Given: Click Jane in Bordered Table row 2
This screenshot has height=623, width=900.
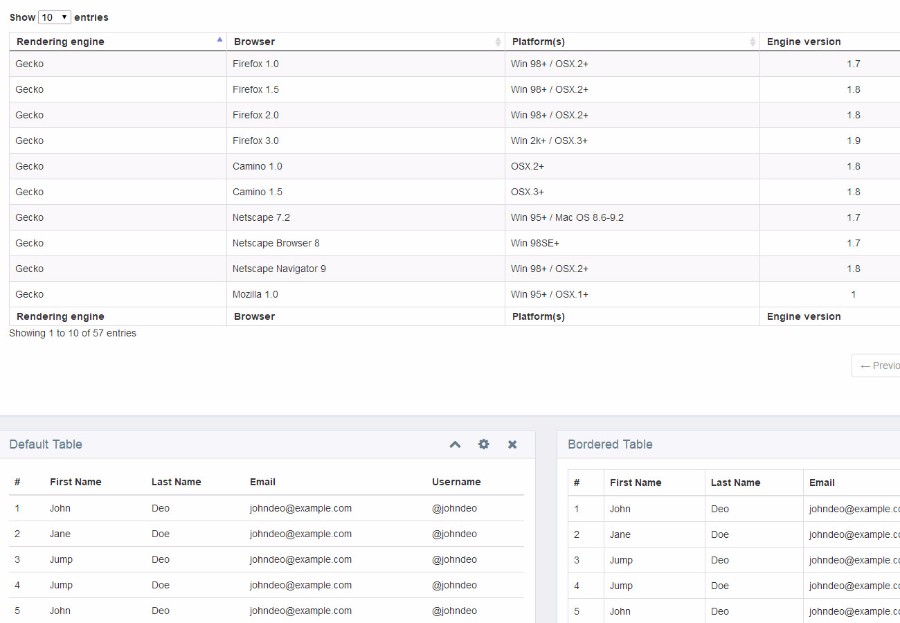Looking at the screenshot, I should click(620, 535).
